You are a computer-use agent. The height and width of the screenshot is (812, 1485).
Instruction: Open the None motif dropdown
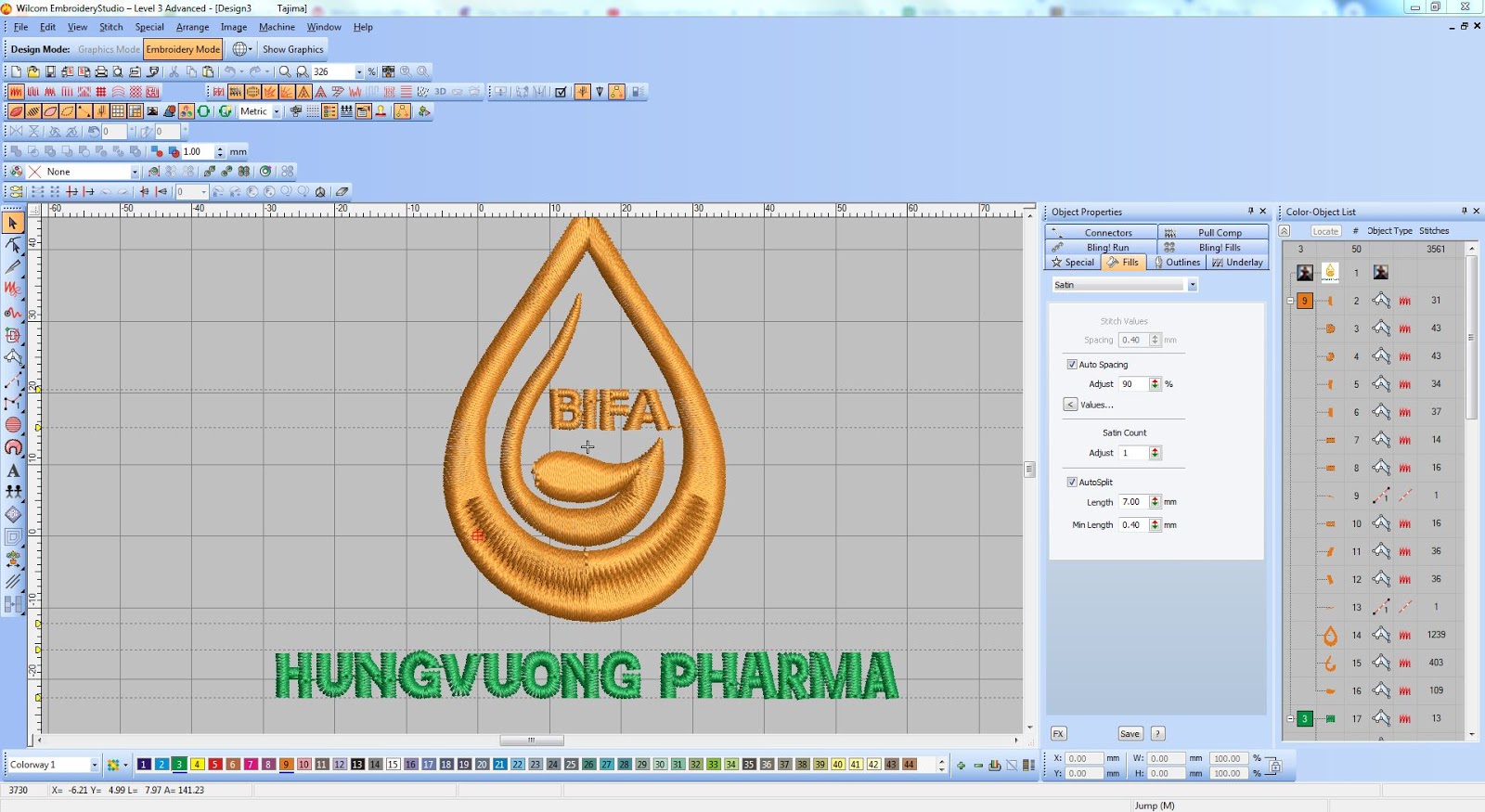pyautogui.click(x=135, y=172)
